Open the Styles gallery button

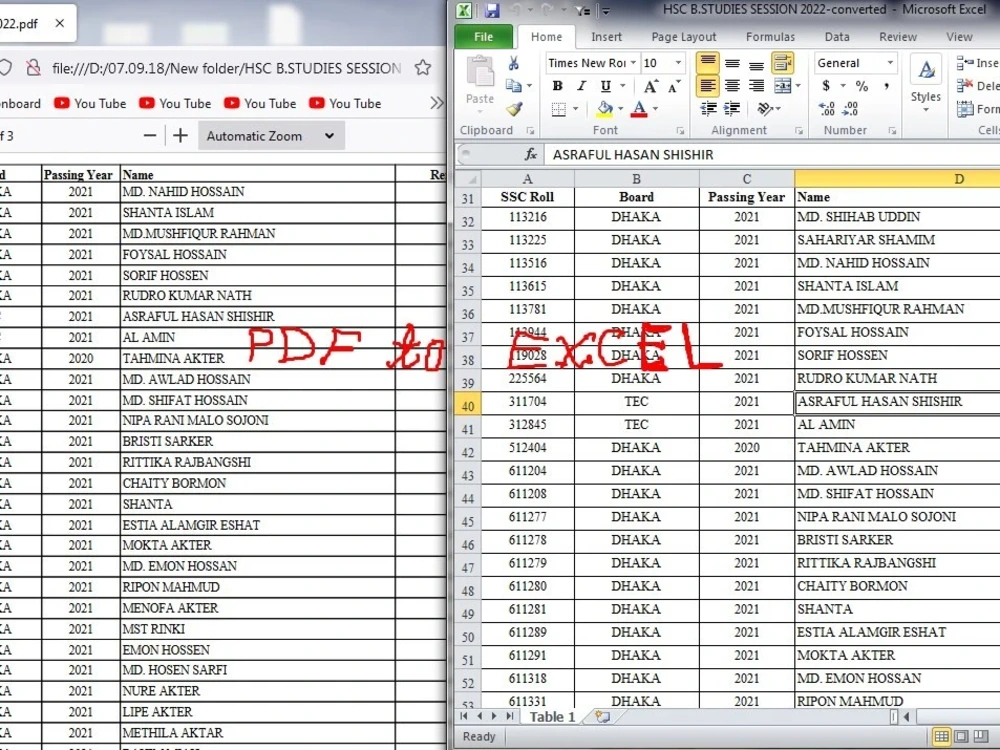[925, 85]
